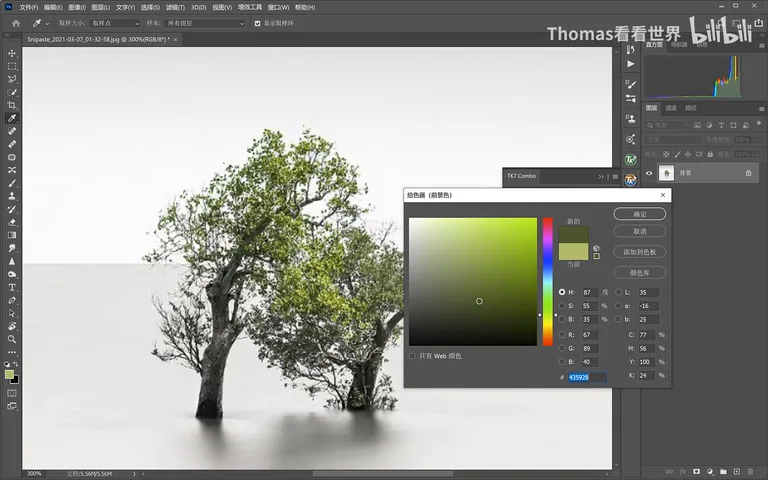Switch to the 通道 channels tab
Image resolution: width=768 pixels, height=480 pixels.
671,108
